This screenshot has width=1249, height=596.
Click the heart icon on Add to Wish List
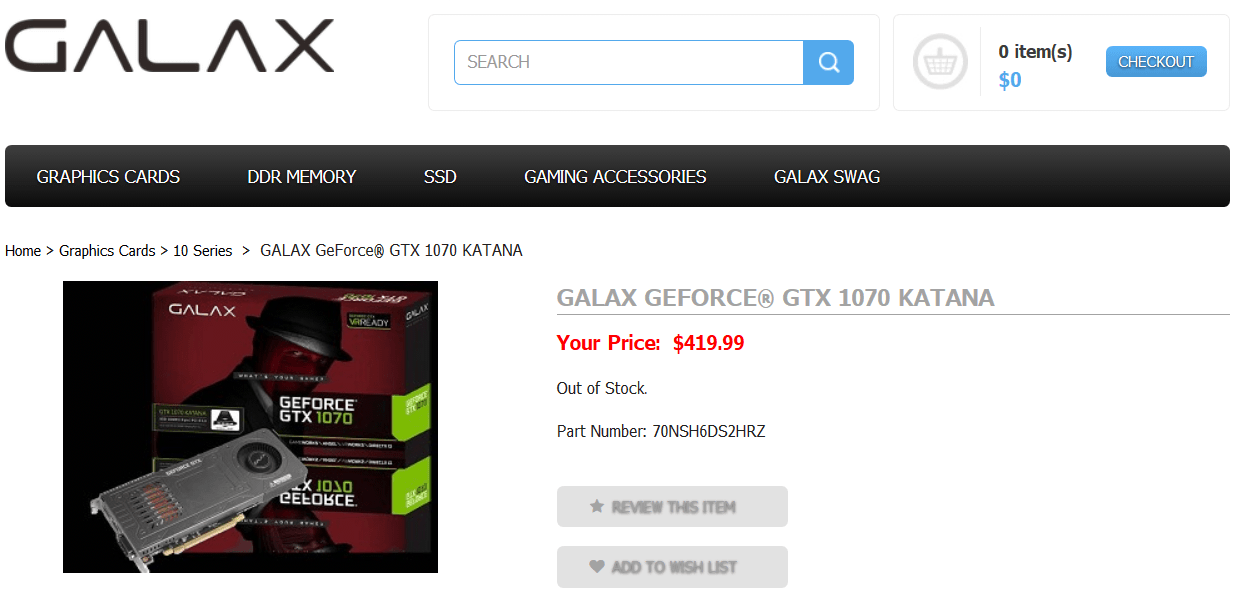[x=597, y=567]
